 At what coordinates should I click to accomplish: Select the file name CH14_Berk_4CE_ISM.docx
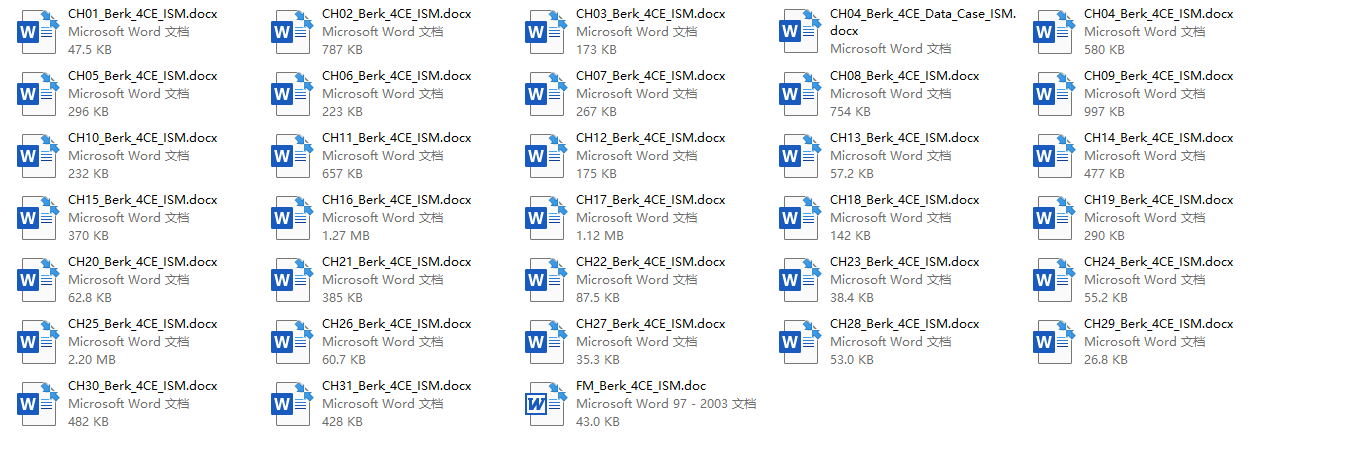click(1159, 138)
